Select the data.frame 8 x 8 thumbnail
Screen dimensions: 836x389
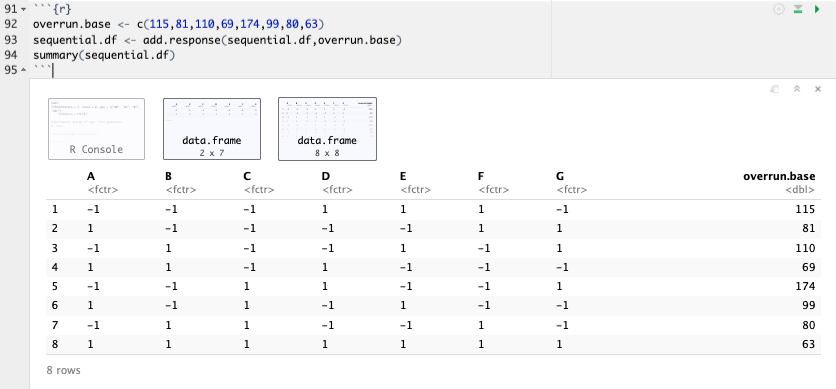[327, 129]
